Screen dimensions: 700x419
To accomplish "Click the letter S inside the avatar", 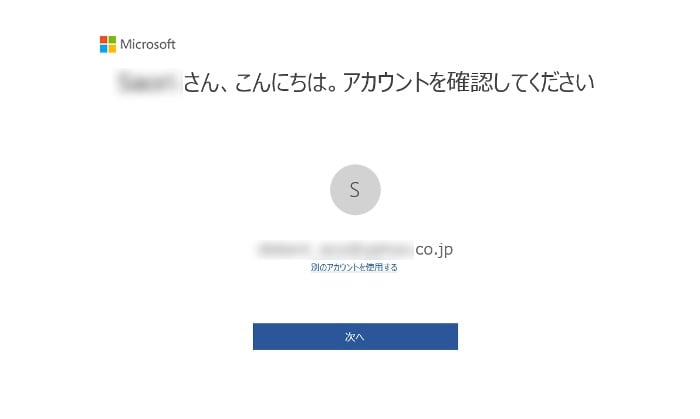I will click(355, 190).
